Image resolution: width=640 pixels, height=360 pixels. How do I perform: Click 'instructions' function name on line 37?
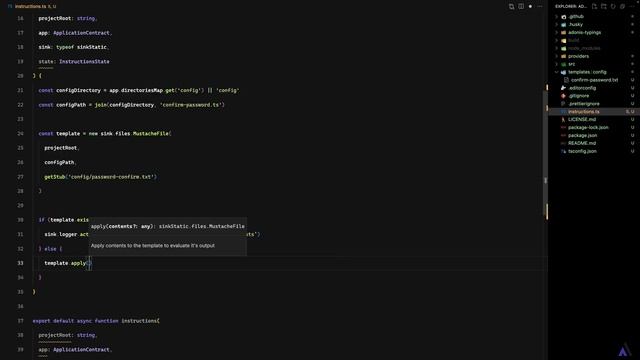139,321
